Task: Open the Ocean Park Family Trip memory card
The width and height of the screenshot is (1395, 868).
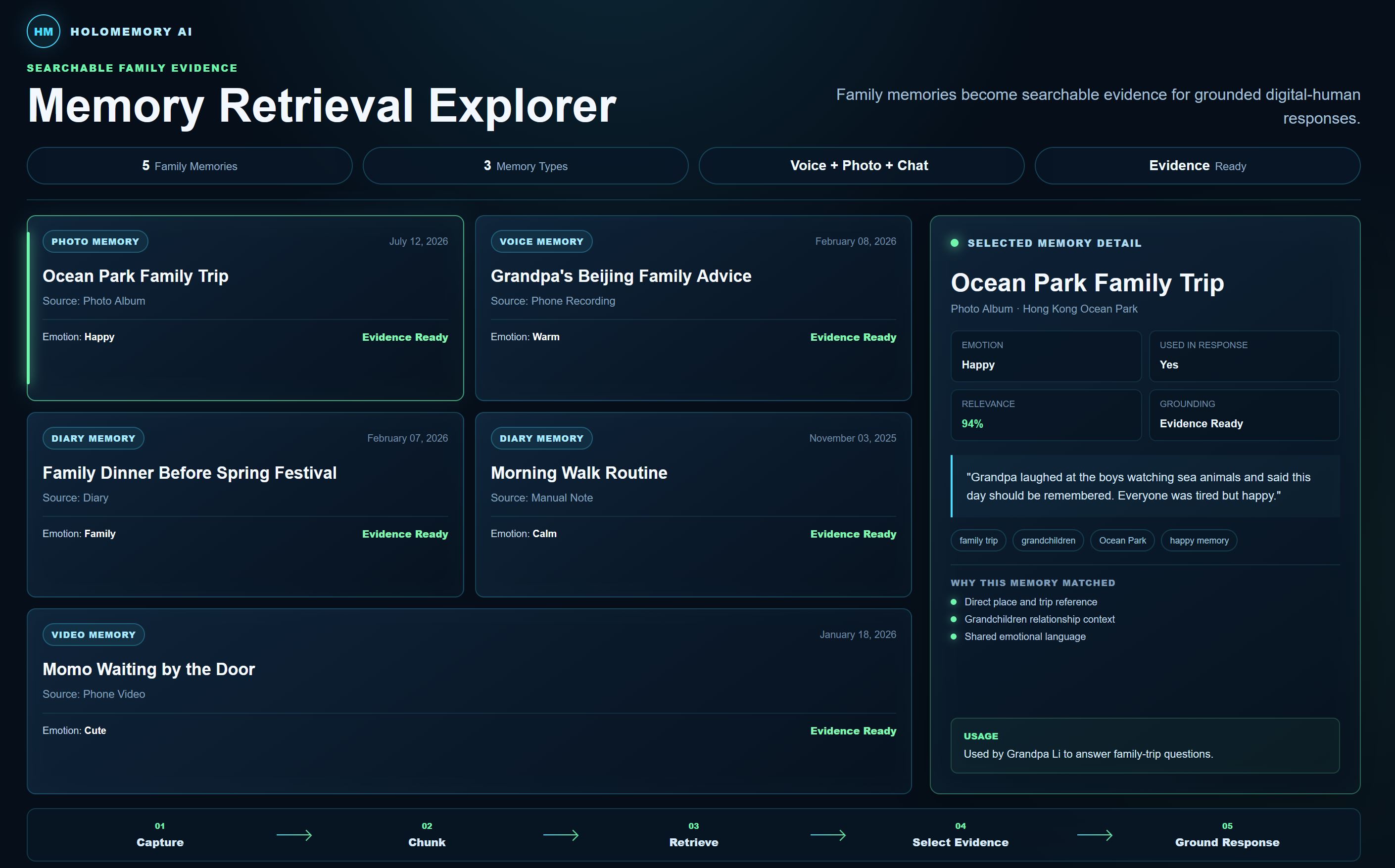Action: pyautogui.click(x=245, y=308)
